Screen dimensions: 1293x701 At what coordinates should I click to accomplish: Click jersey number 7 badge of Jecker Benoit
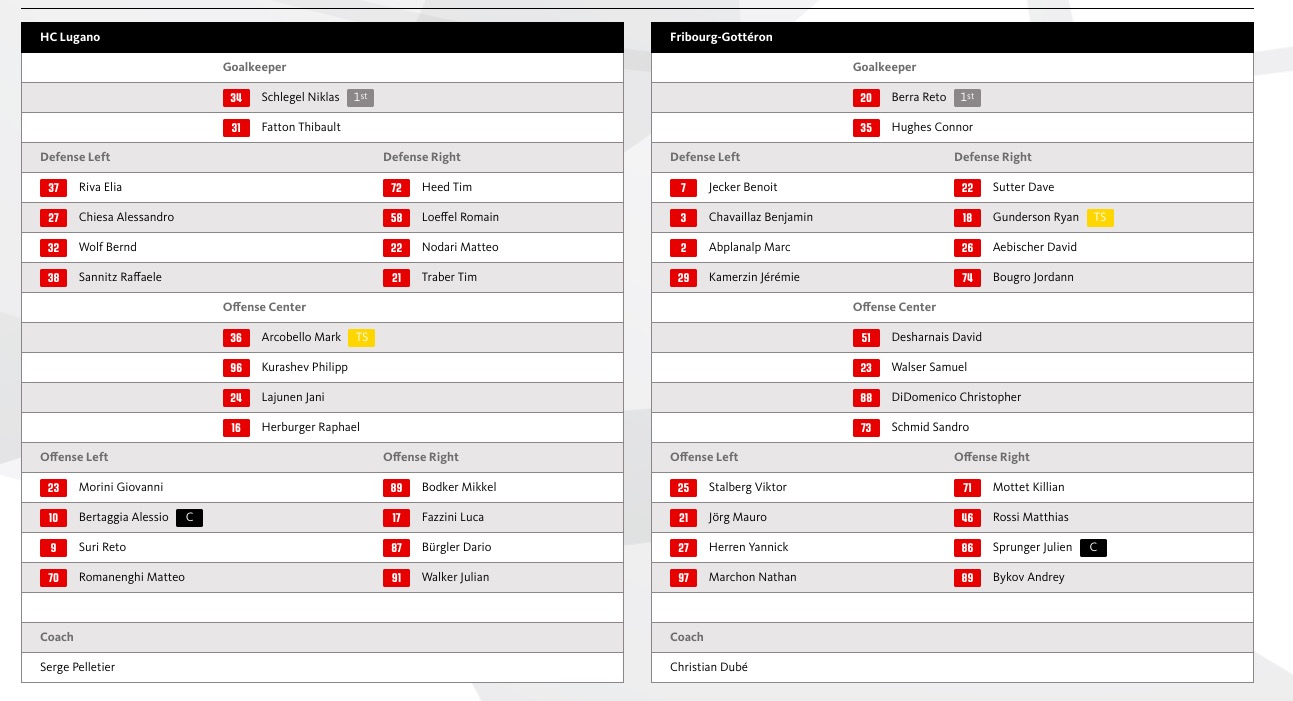point(684,187)
